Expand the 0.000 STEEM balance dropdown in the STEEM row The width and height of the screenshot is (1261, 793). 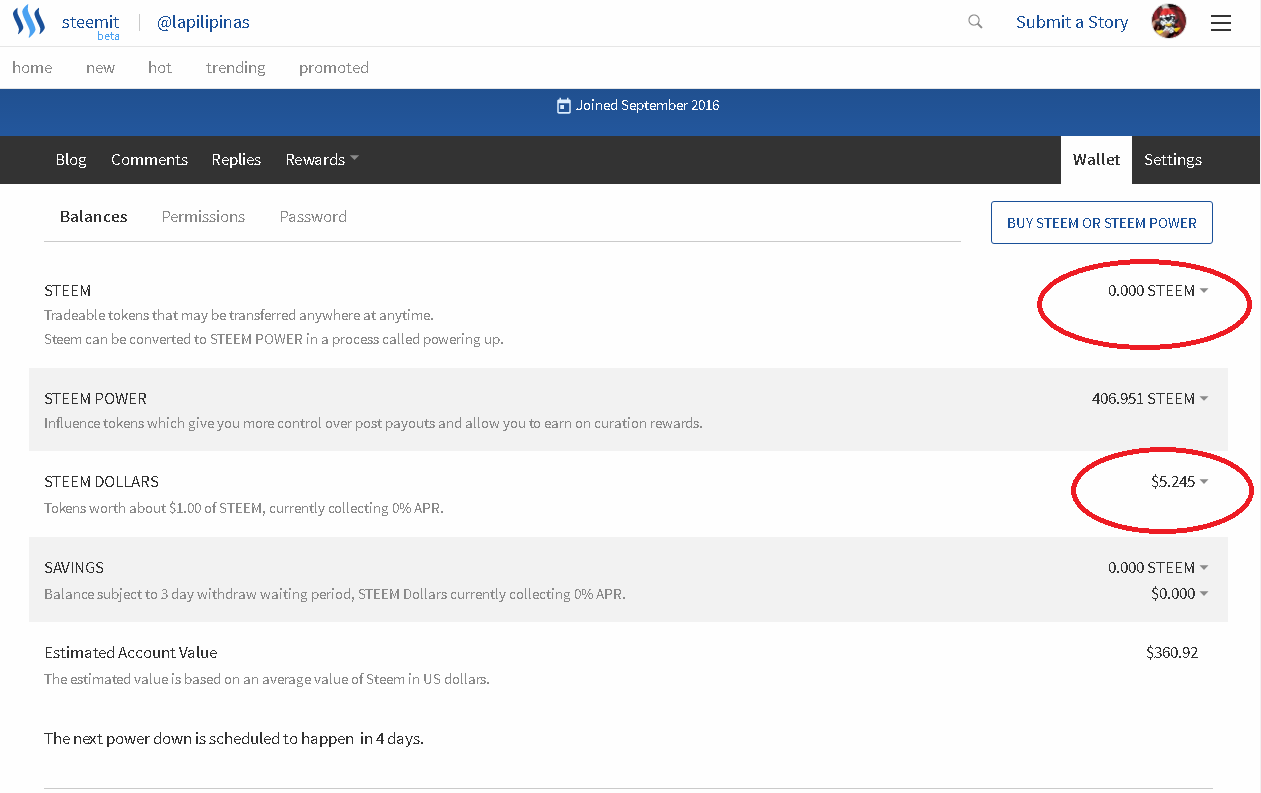click(x=1158, y=291)
